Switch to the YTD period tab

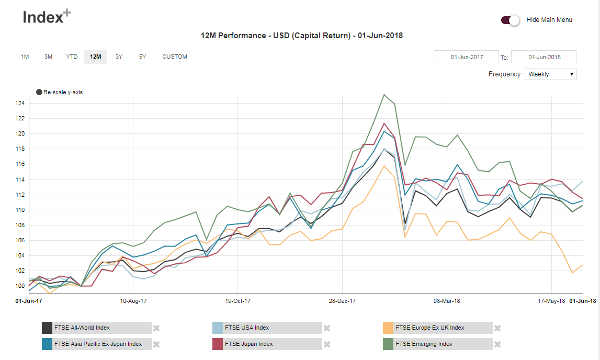(72, 57)
